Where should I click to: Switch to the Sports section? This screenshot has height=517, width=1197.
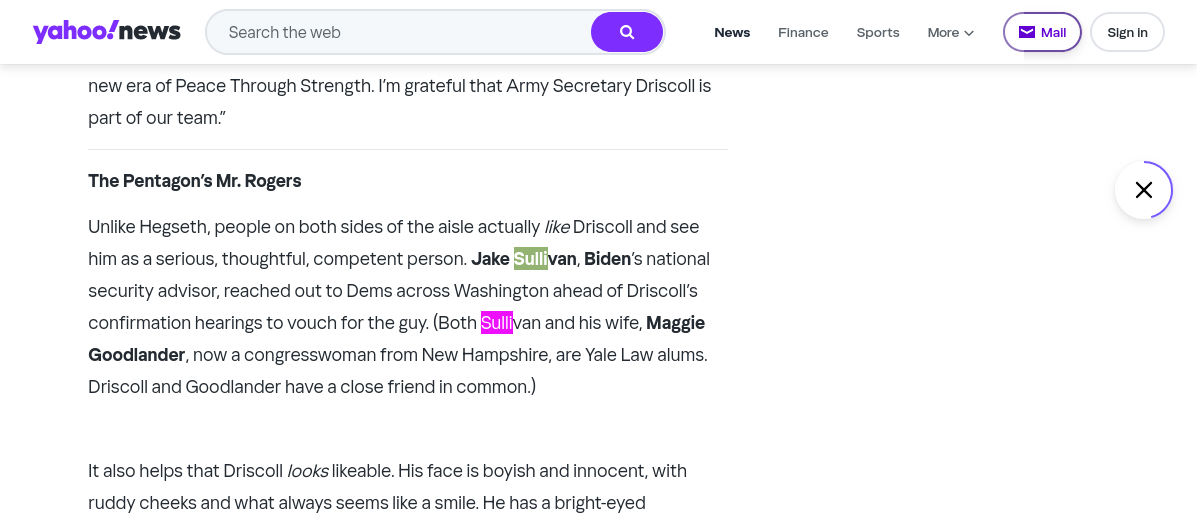point(878,32)
